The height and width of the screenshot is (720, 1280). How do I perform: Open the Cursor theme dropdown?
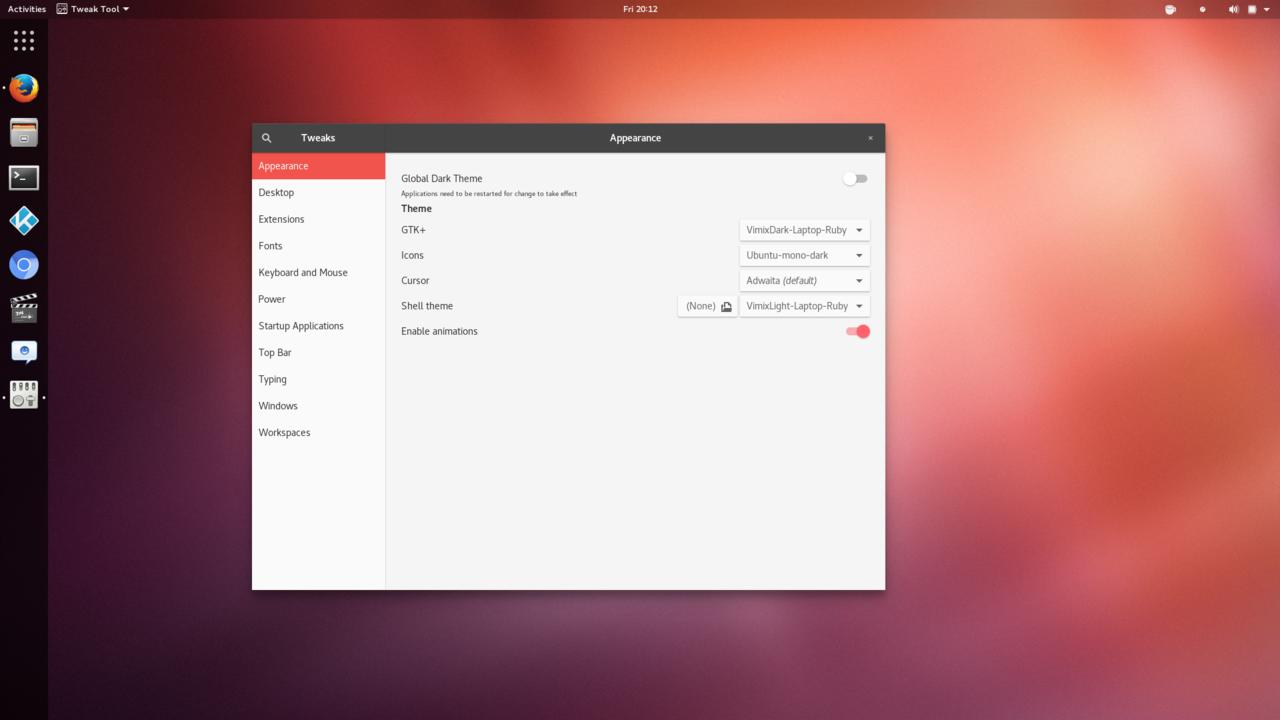804,281
